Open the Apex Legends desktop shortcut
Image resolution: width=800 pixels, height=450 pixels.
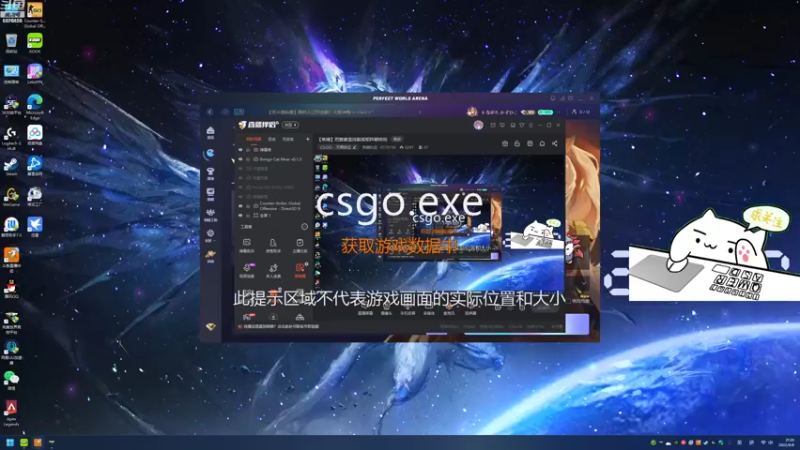tap(11, 413)
